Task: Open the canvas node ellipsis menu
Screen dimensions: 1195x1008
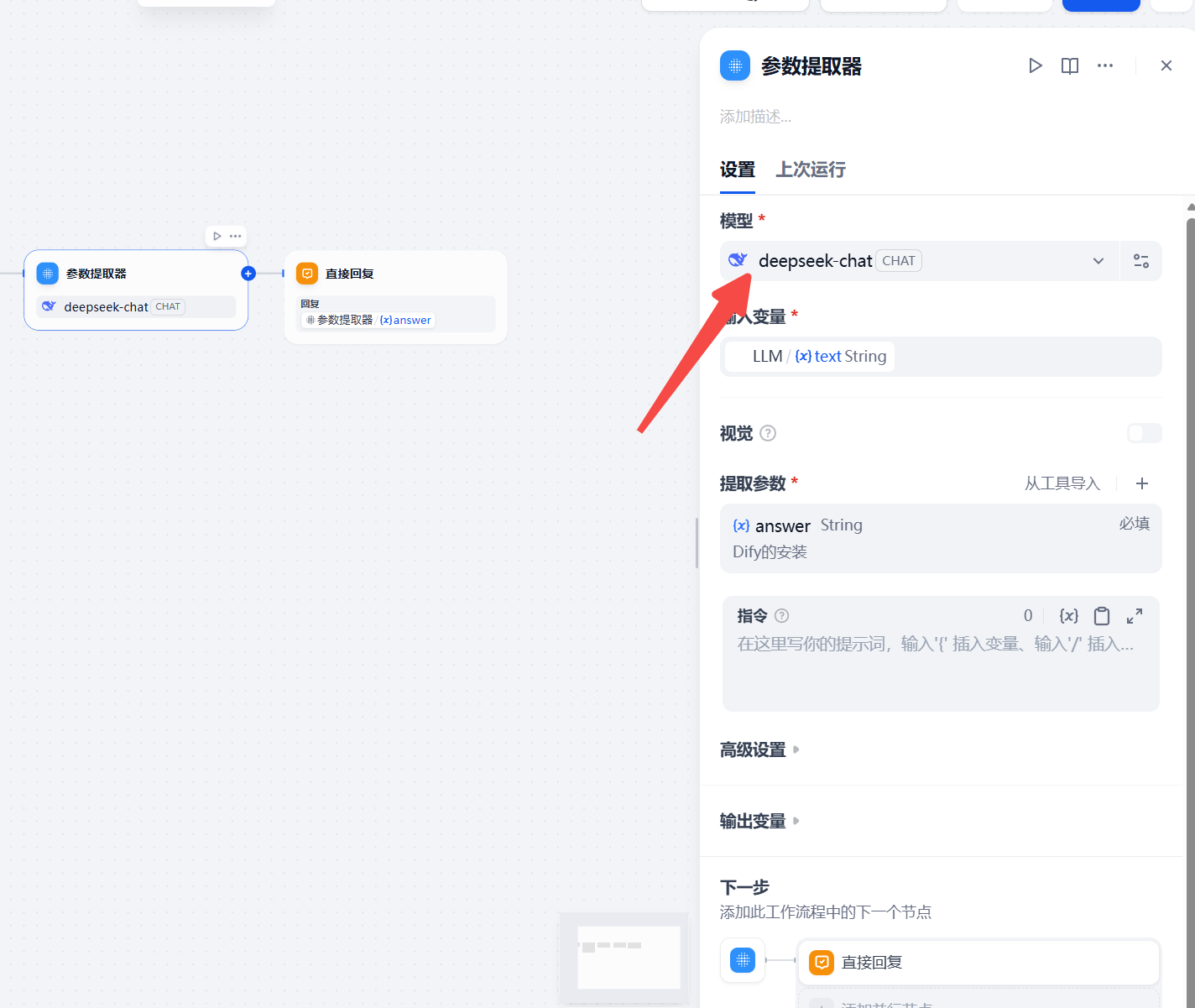Action: tap(236, 236)
